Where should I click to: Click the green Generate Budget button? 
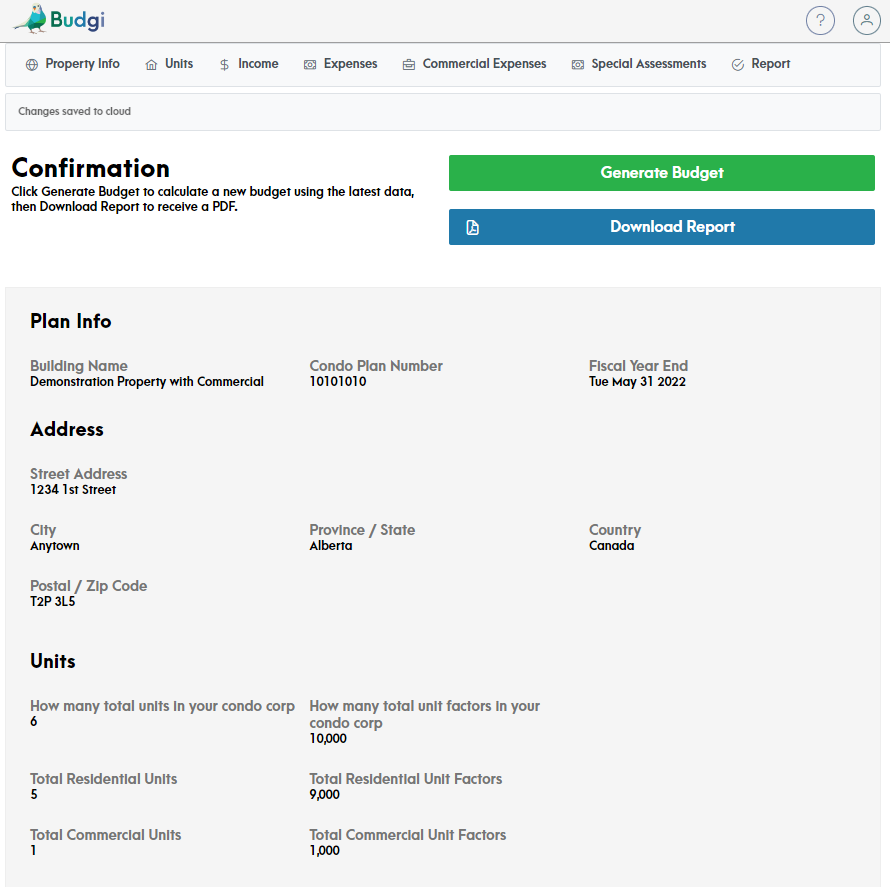661,173
